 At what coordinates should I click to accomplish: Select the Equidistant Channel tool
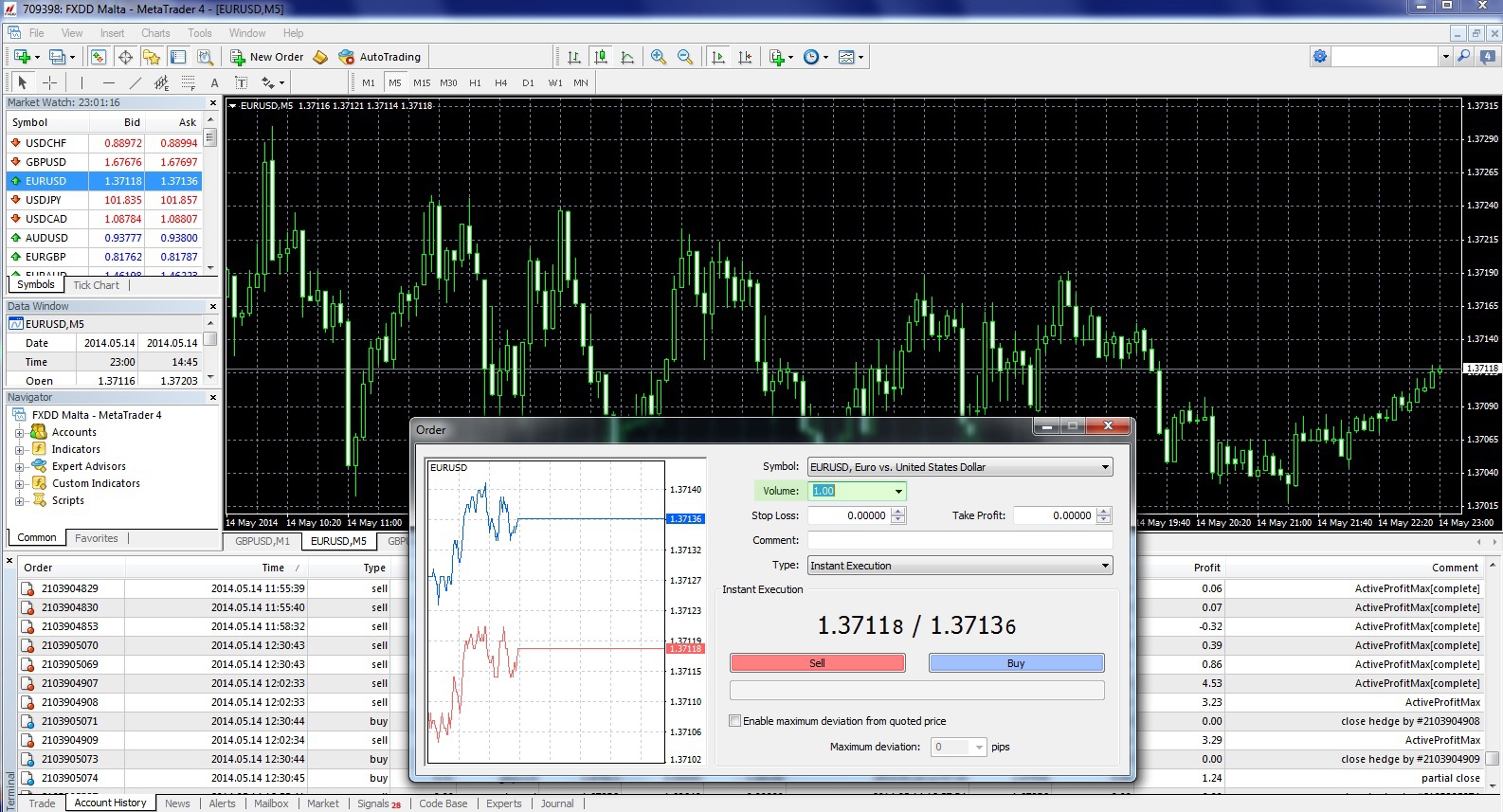[161, 82]
